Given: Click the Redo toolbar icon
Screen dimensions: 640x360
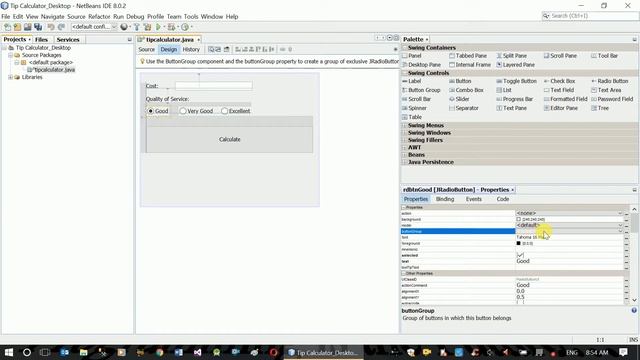Looking at the screenshot, I should (61, 27).
